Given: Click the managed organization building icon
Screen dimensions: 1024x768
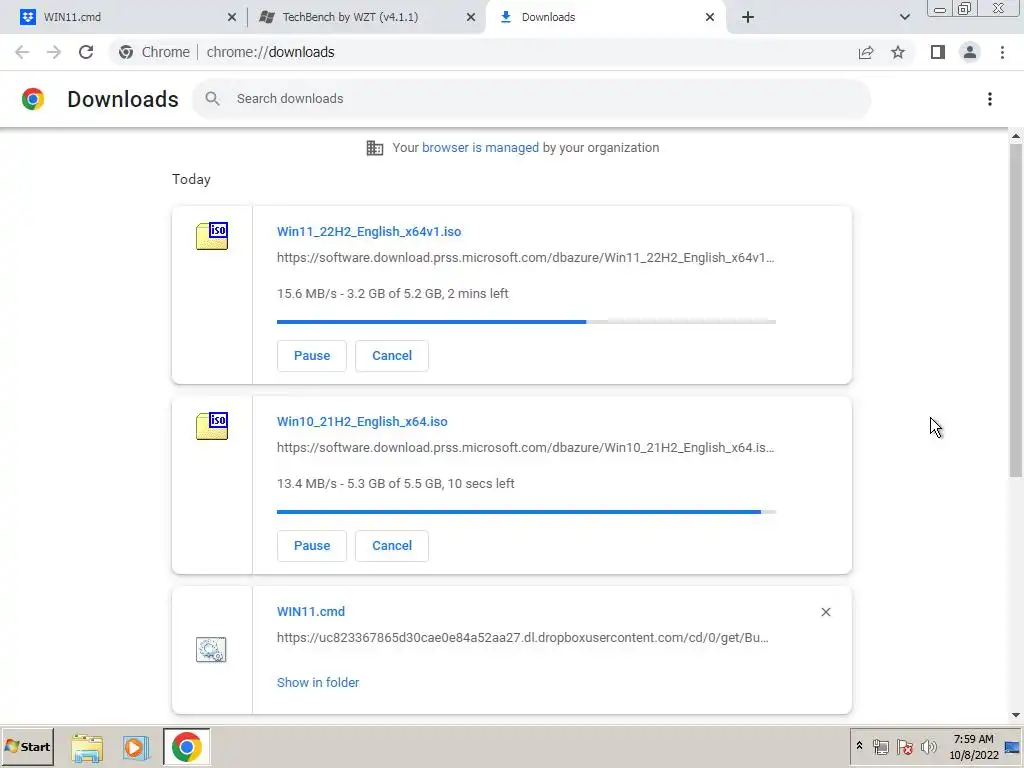Looking at the screenshot, I should 375,148.
